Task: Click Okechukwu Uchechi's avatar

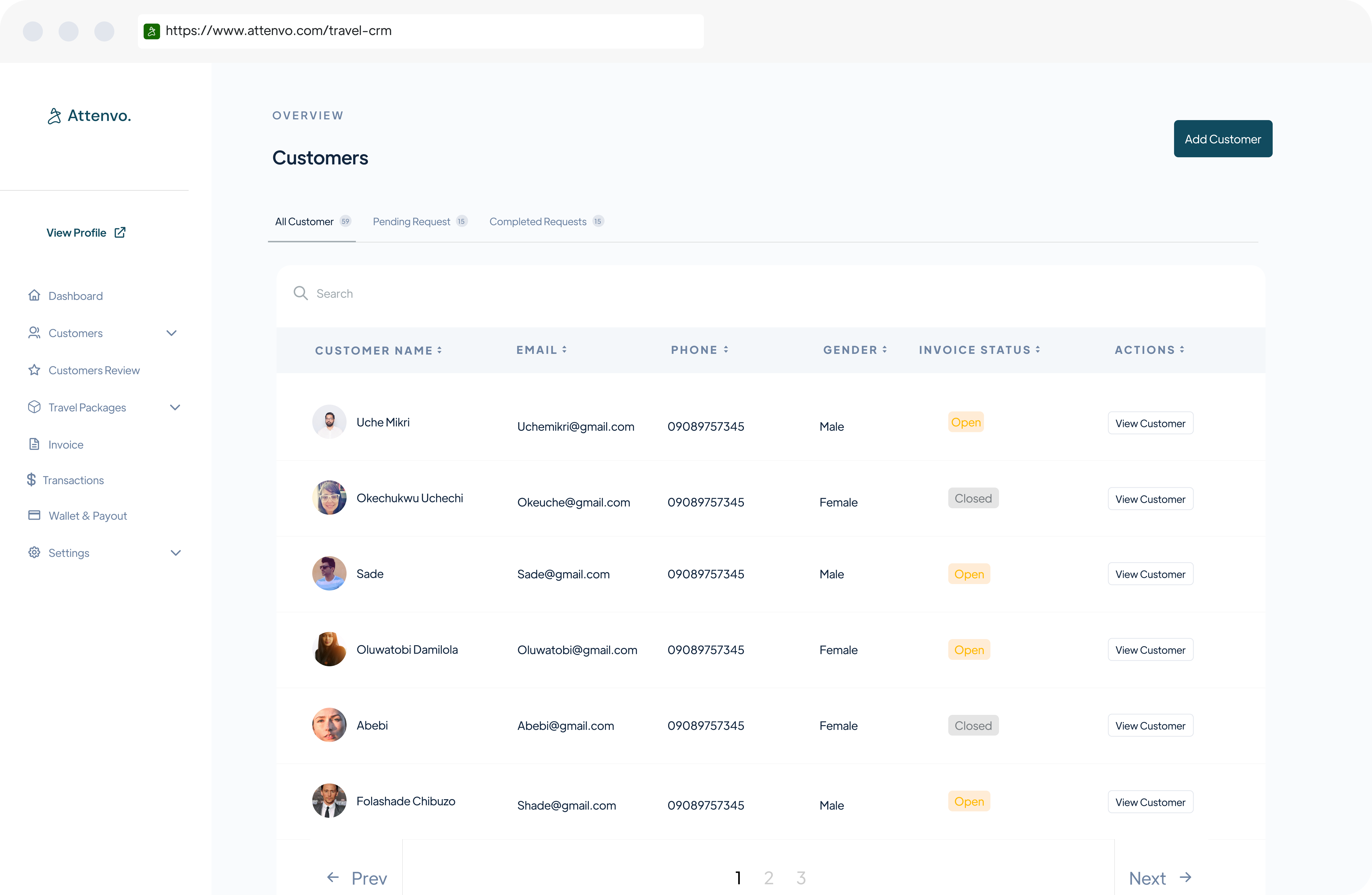Action: pyautogui.click(x=329, y=498)
